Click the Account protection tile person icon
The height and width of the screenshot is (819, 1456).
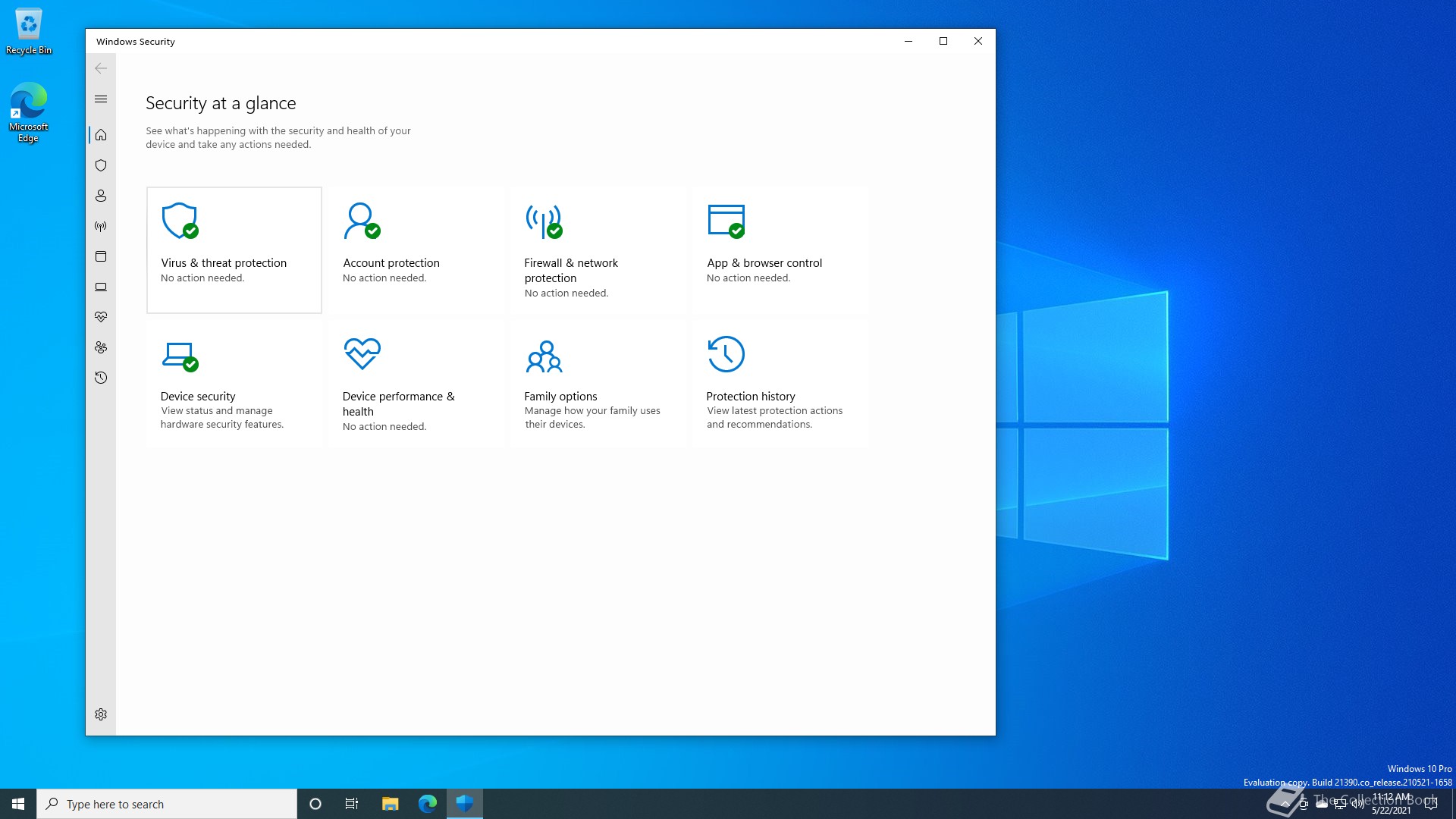pyautogui.click(x=362, y=221)
